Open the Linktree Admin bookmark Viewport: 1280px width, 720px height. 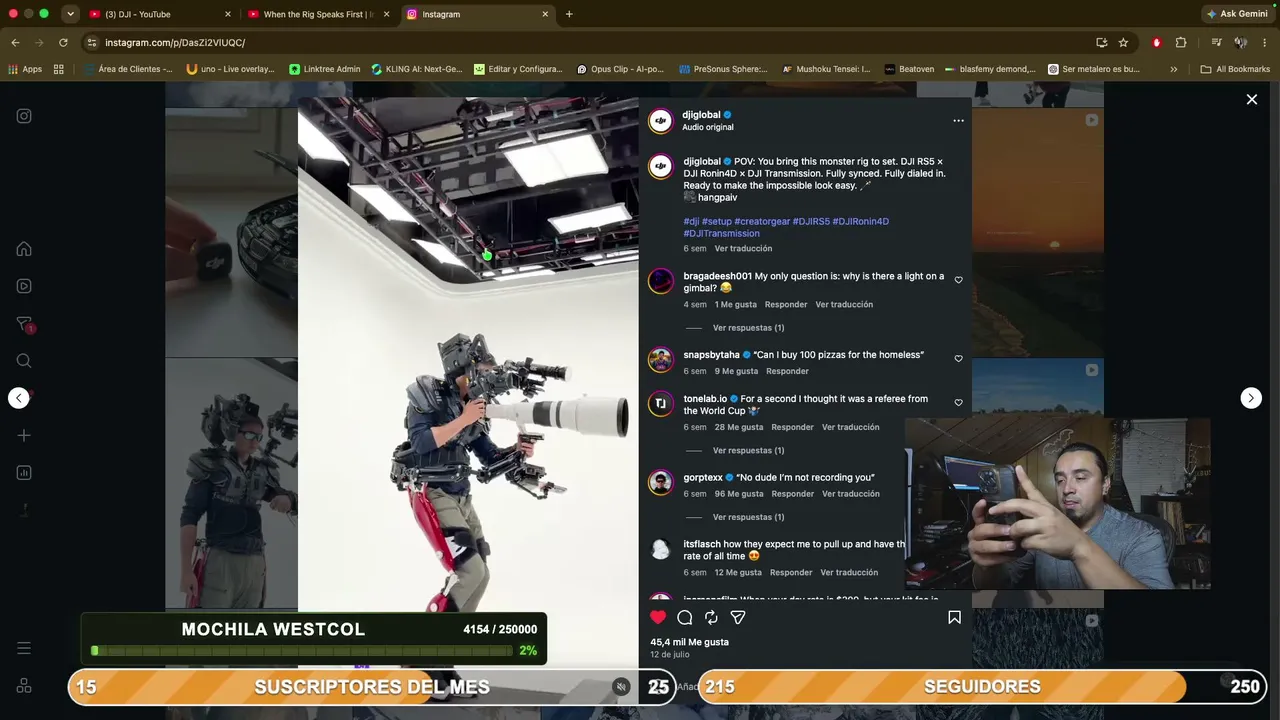pyautogui.click(x=325, y=69)
